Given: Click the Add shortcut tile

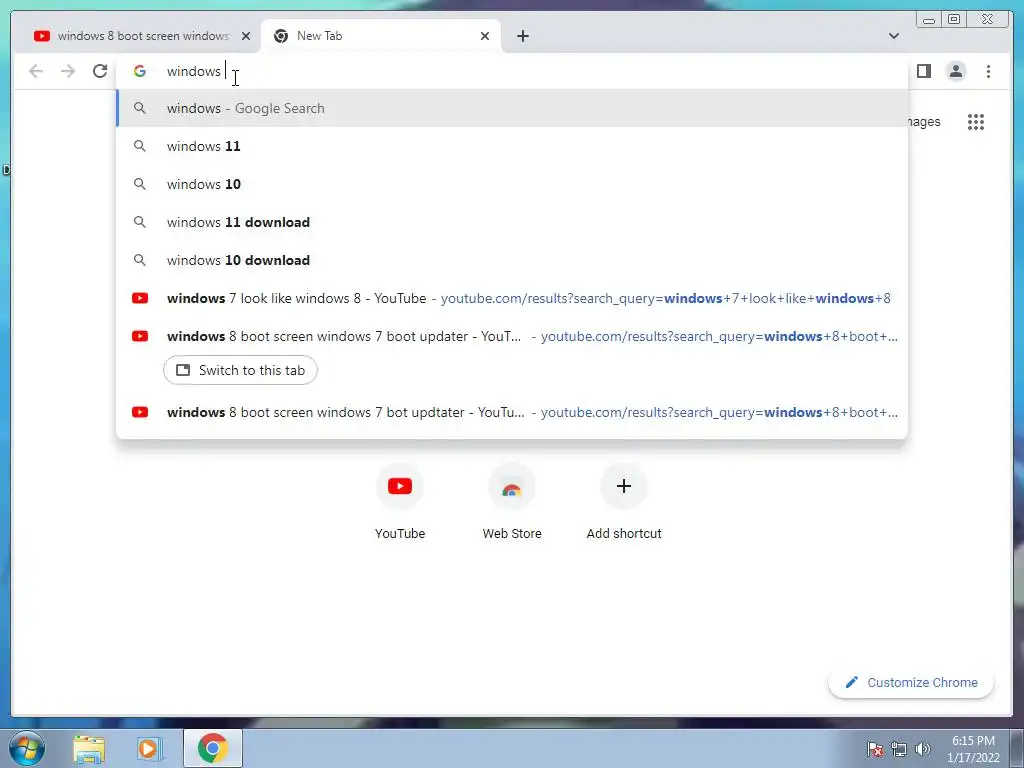Looking at the screenshot, I should pos(624,501).
